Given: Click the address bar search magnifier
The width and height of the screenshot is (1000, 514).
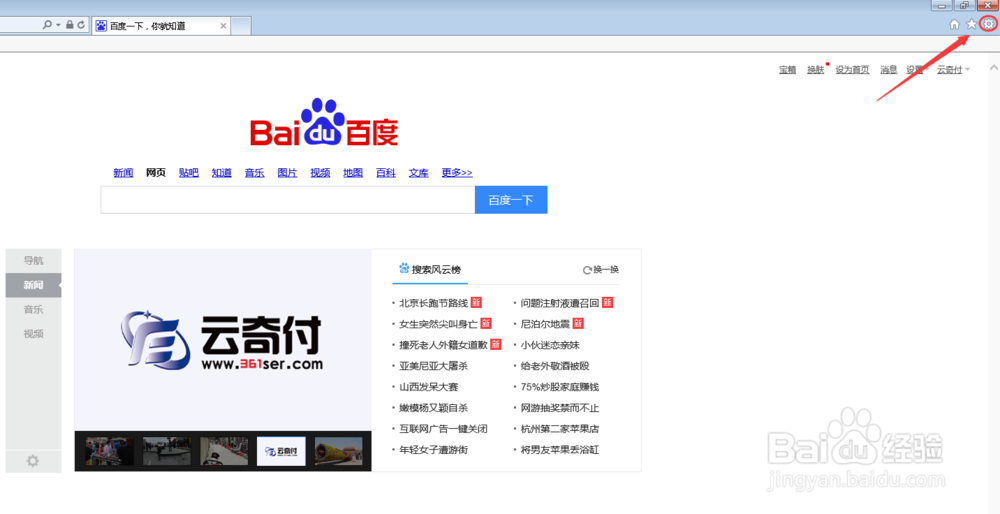Looking at the screenshot, I should [x=47, y=25].
